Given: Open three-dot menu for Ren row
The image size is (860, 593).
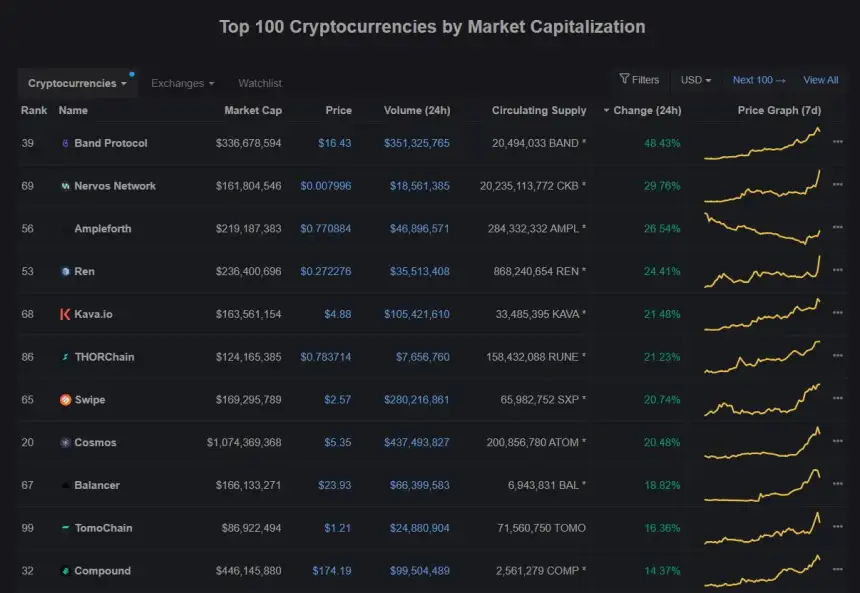Looking at the screenshot, I should pos(837,271).
